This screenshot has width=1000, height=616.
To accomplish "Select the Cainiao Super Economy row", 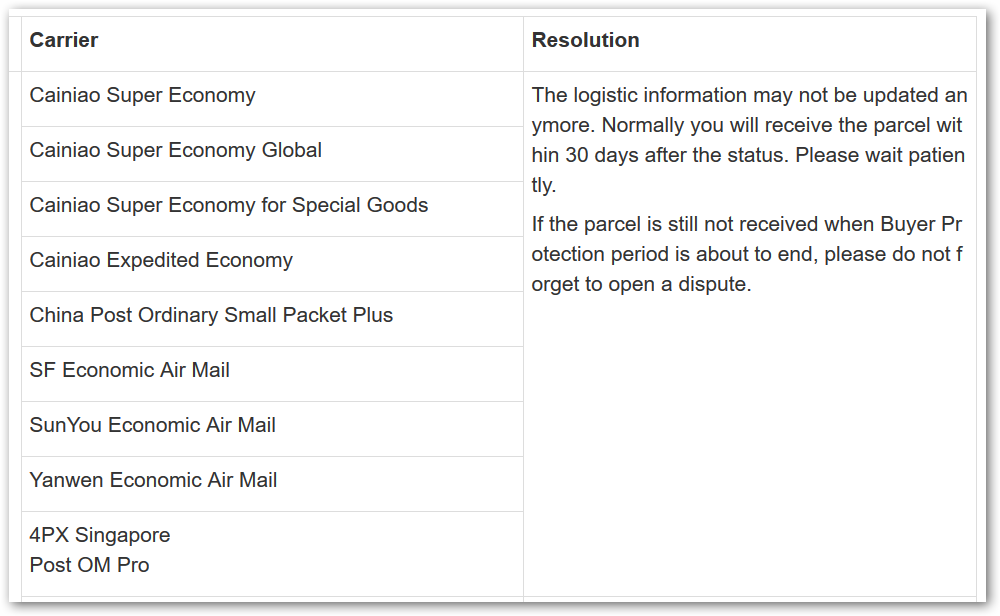I will point(143,96).
